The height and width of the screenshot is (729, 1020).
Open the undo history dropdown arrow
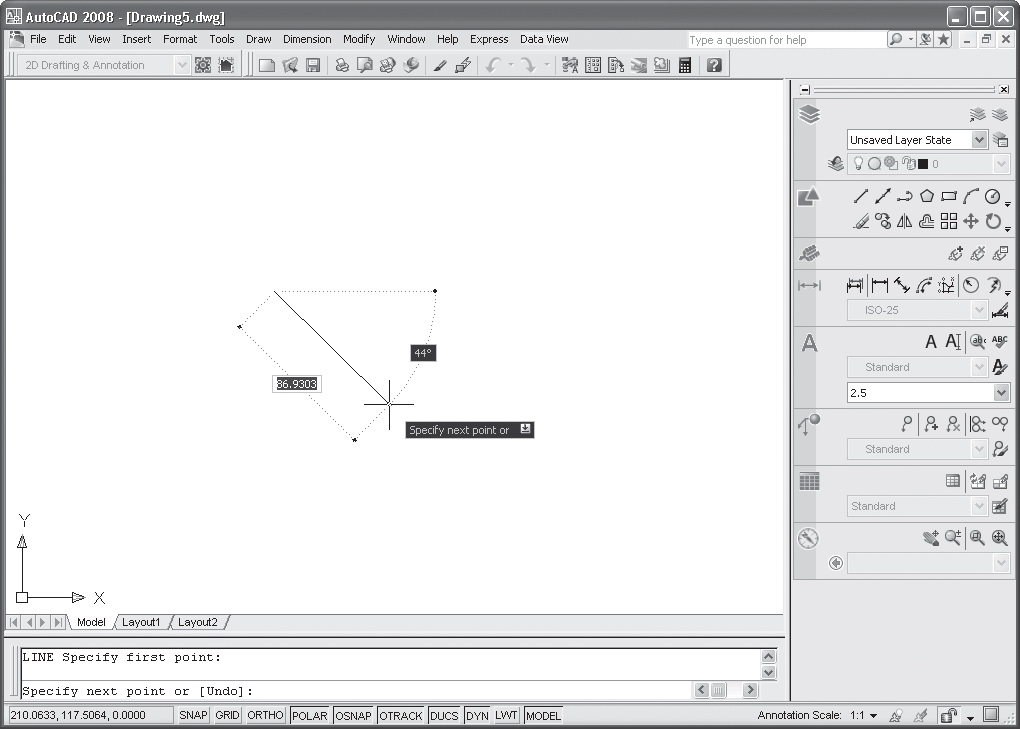click(x=511, y=65)
